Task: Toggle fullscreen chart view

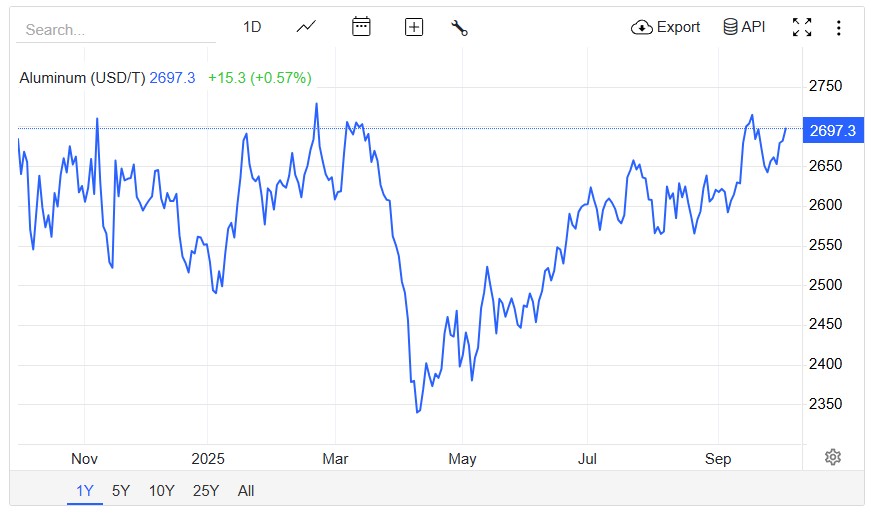Action: click(x=802, y=27)
